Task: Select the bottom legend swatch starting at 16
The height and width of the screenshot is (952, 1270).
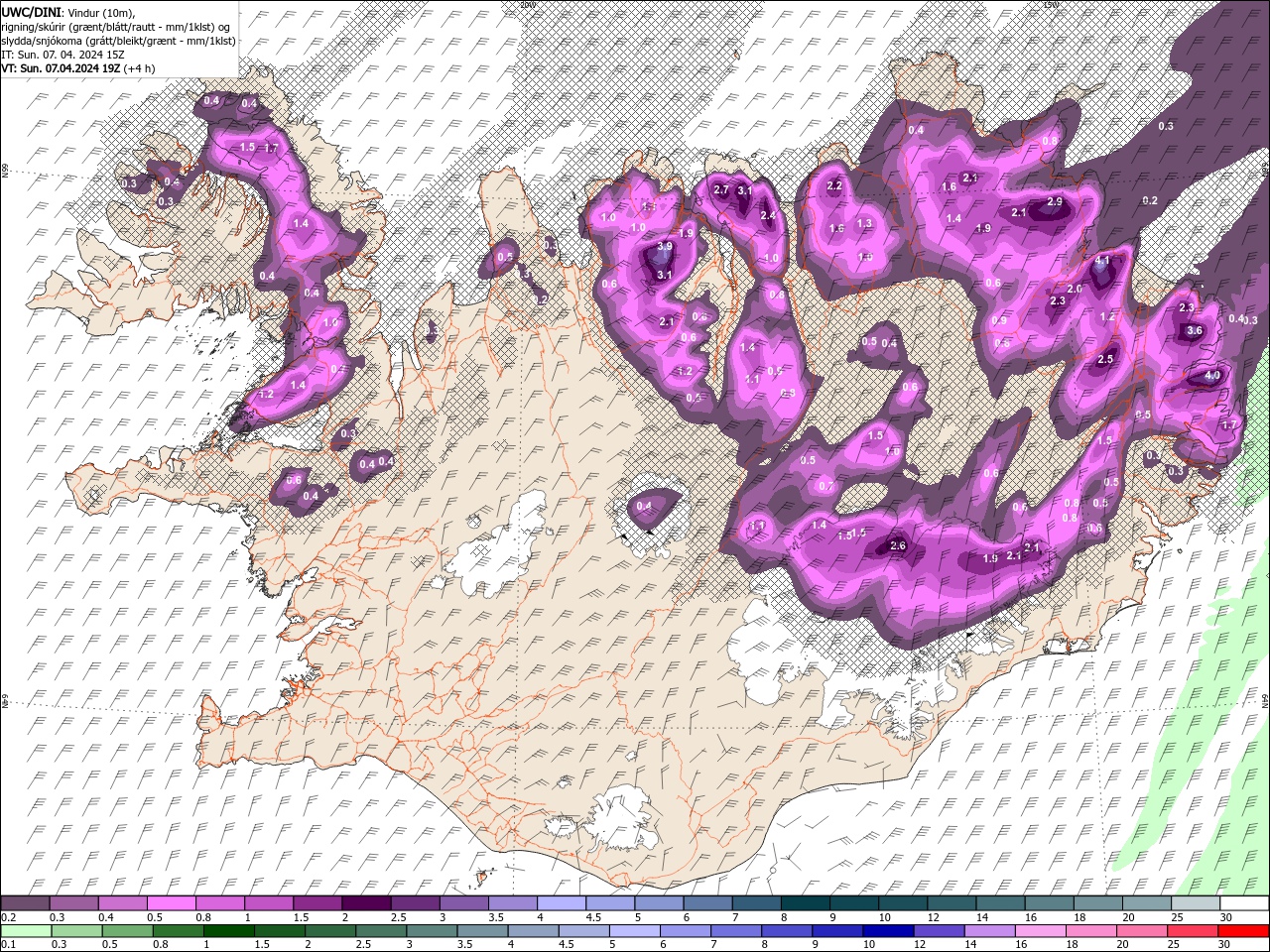Action: coord(1041,931)
